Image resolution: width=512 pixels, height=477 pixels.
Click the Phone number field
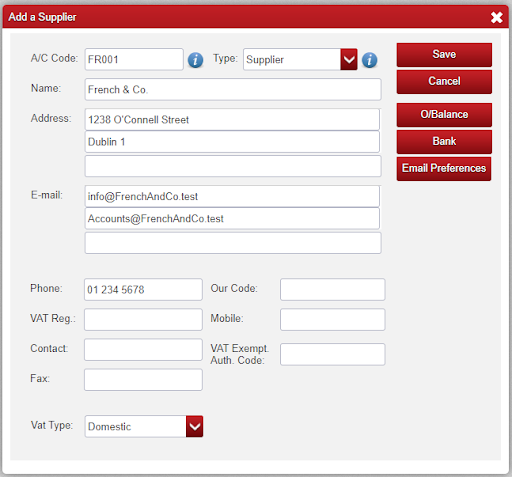coord(143,289)
